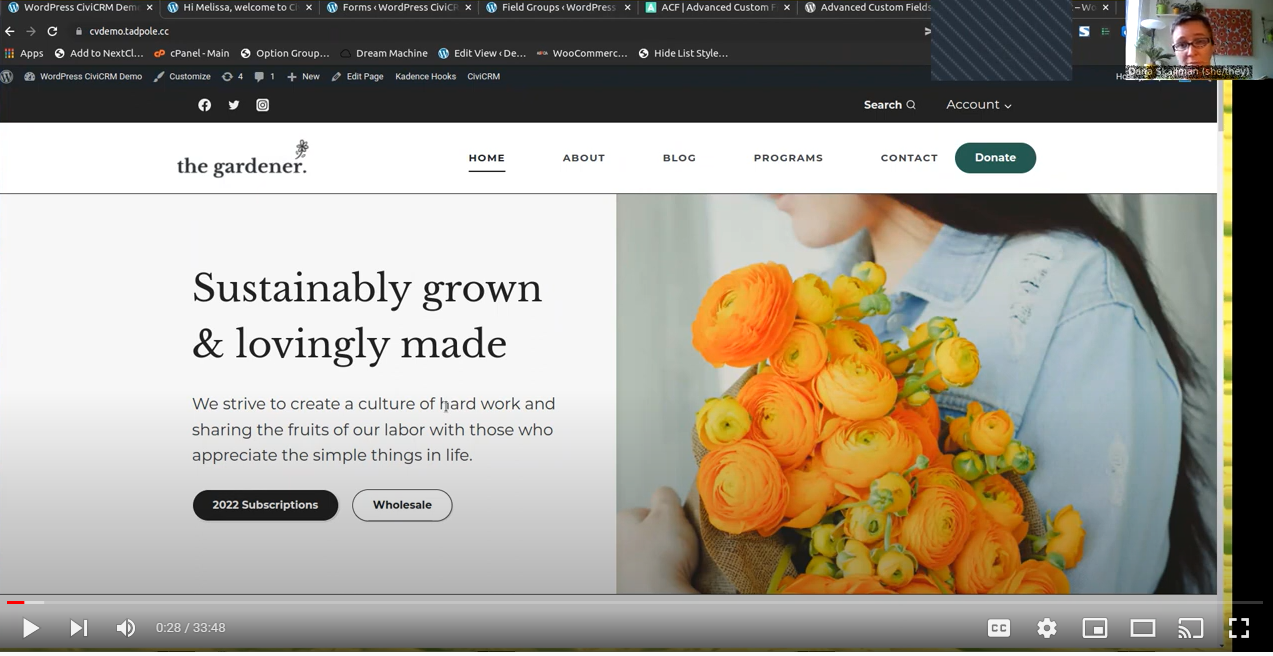
Task: Click the 'Sustainably grown & lovingly made' heading
Action: pos(367,316)
